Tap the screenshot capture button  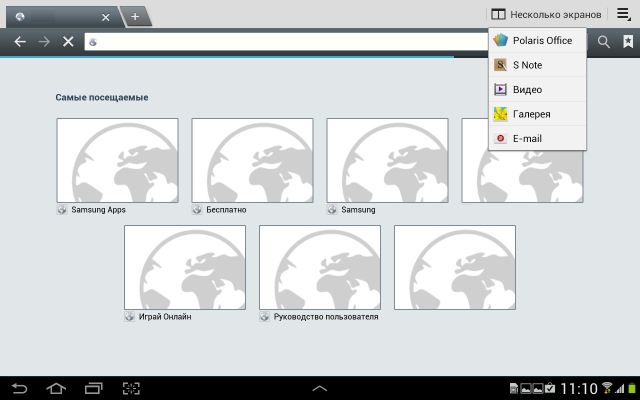point(131,388)
